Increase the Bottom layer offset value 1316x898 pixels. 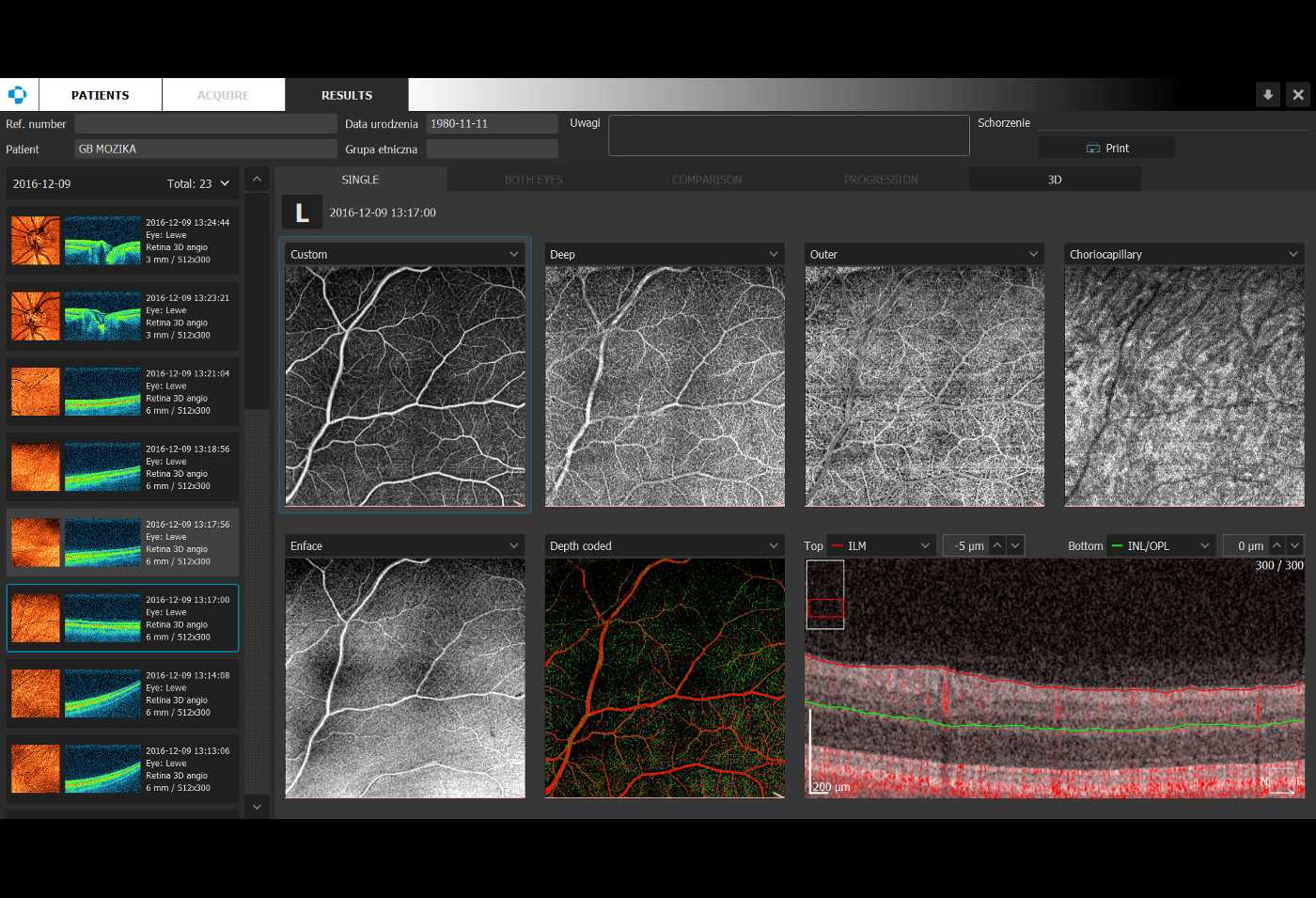(x=1277, y=545)
